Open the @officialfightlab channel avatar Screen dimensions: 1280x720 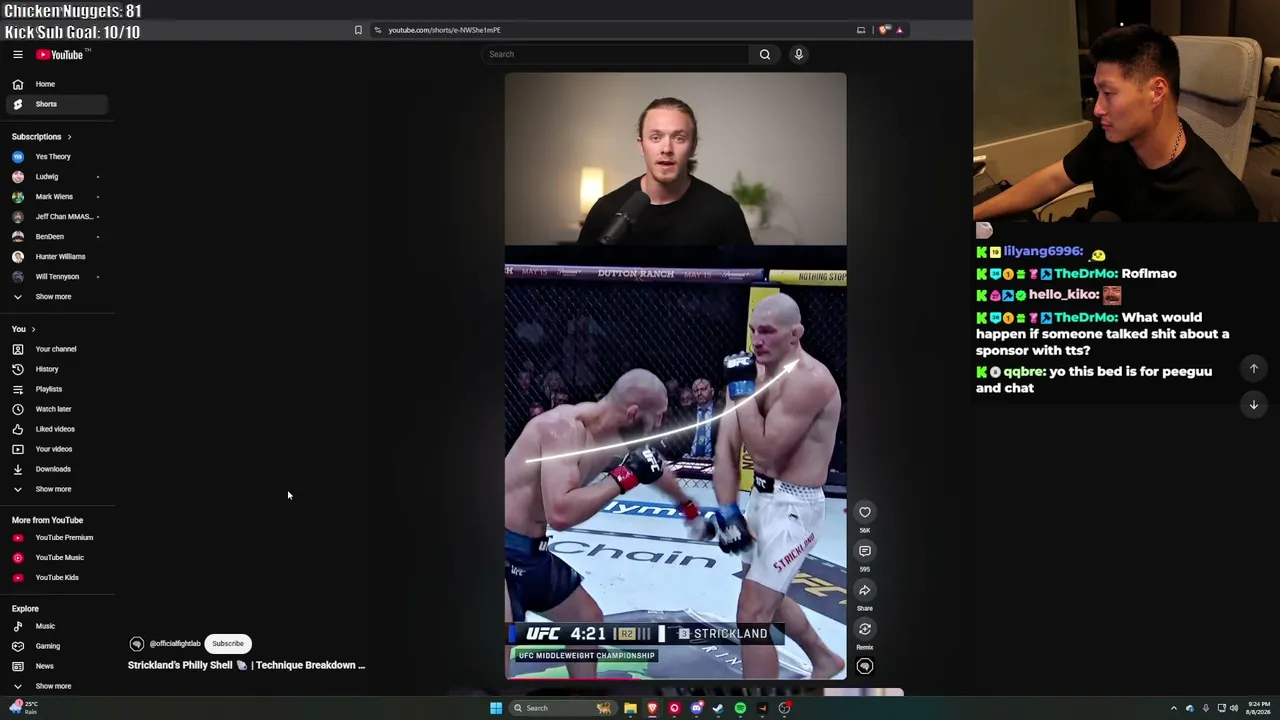coord(137,644)
